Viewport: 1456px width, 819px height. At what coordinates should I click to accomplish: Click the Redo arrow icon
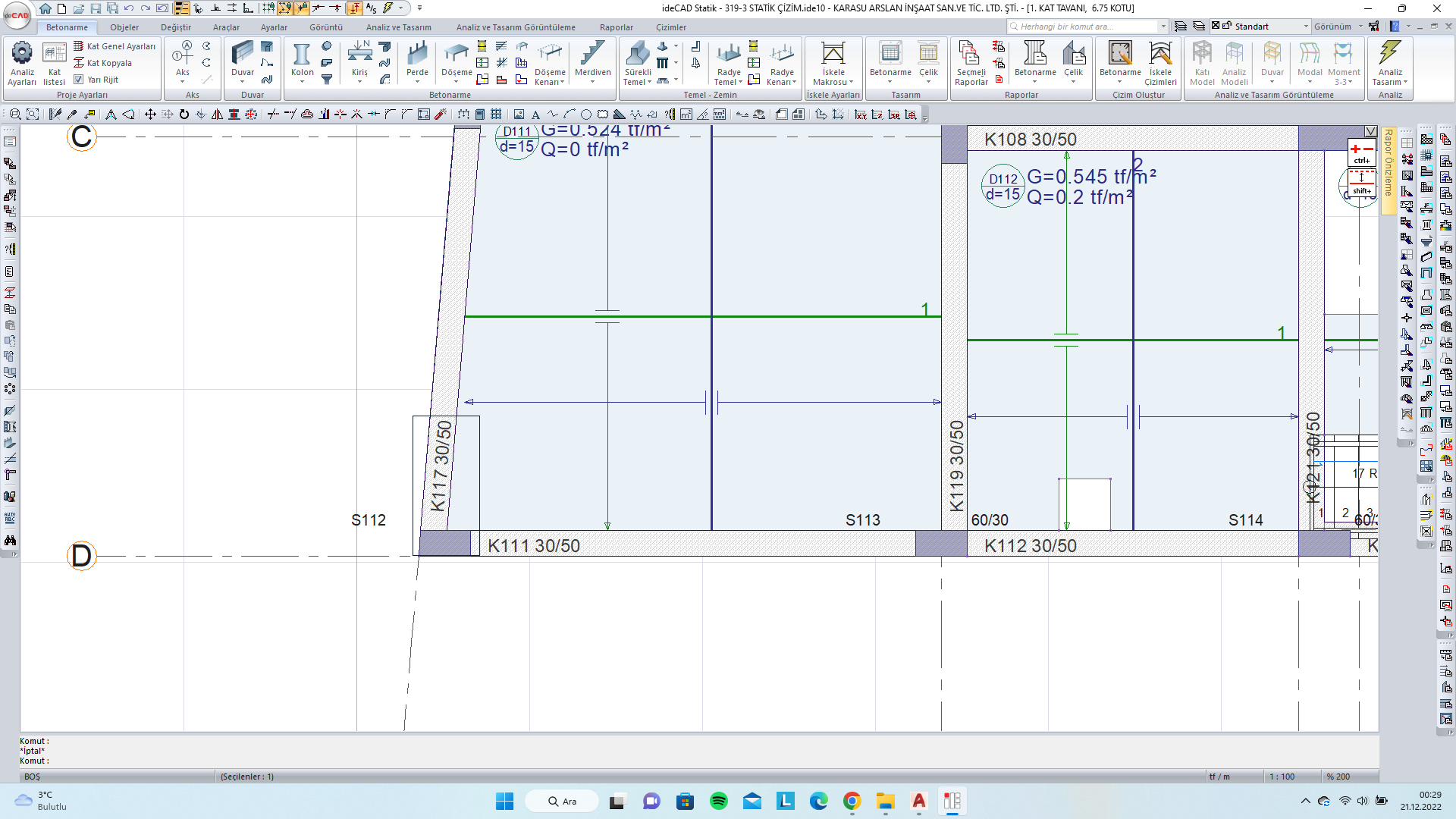pos(146,8)
